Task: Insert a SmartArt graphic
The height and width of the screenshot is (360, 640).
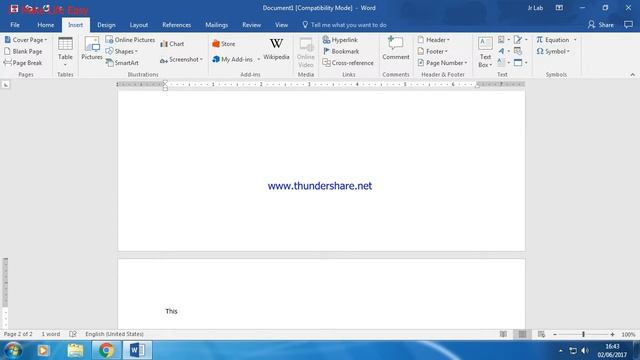Action: [122, 63]
